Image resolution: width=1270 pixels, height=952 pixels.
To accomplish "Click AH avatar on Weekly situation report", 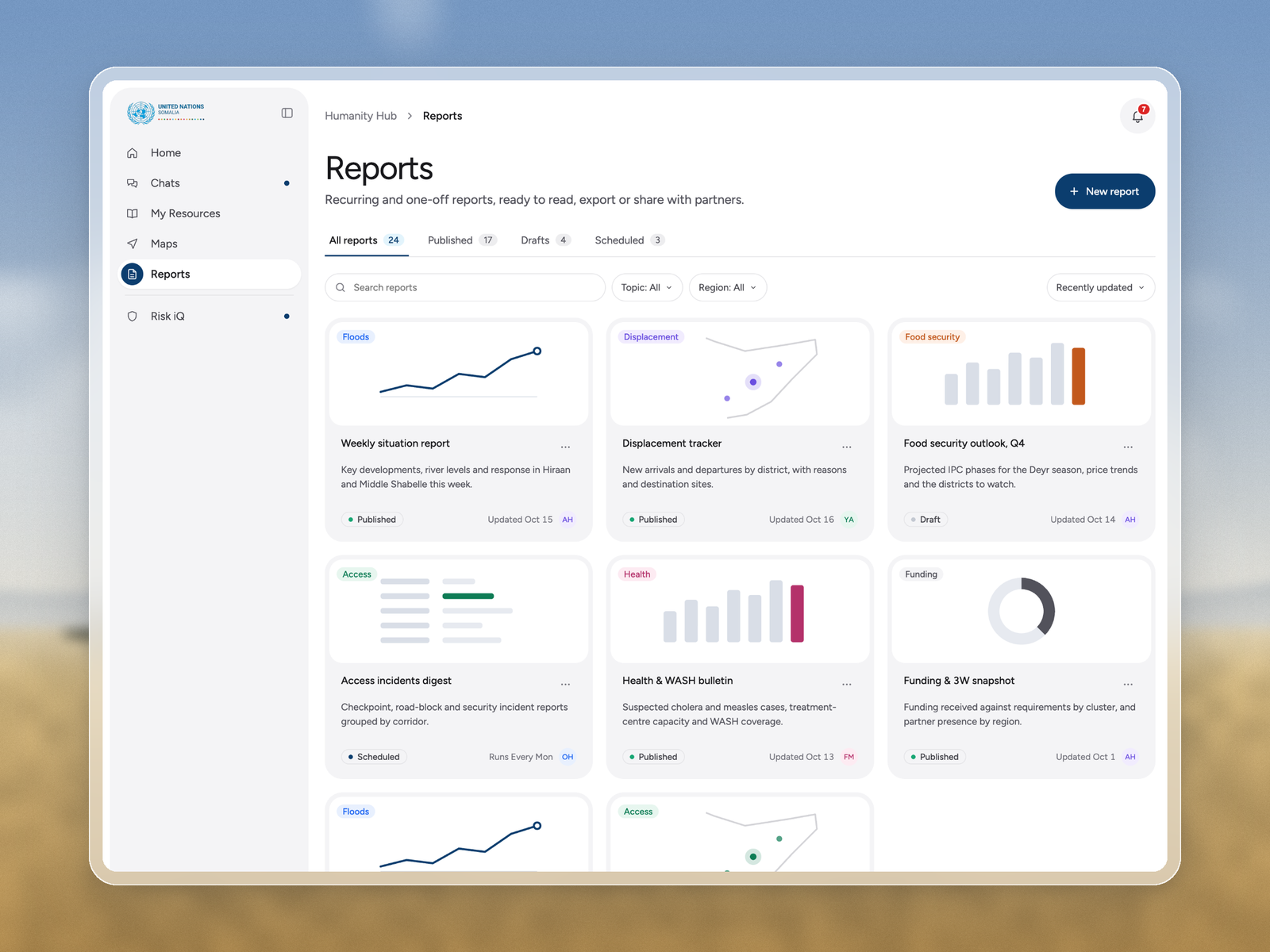I will pos(568,520).
